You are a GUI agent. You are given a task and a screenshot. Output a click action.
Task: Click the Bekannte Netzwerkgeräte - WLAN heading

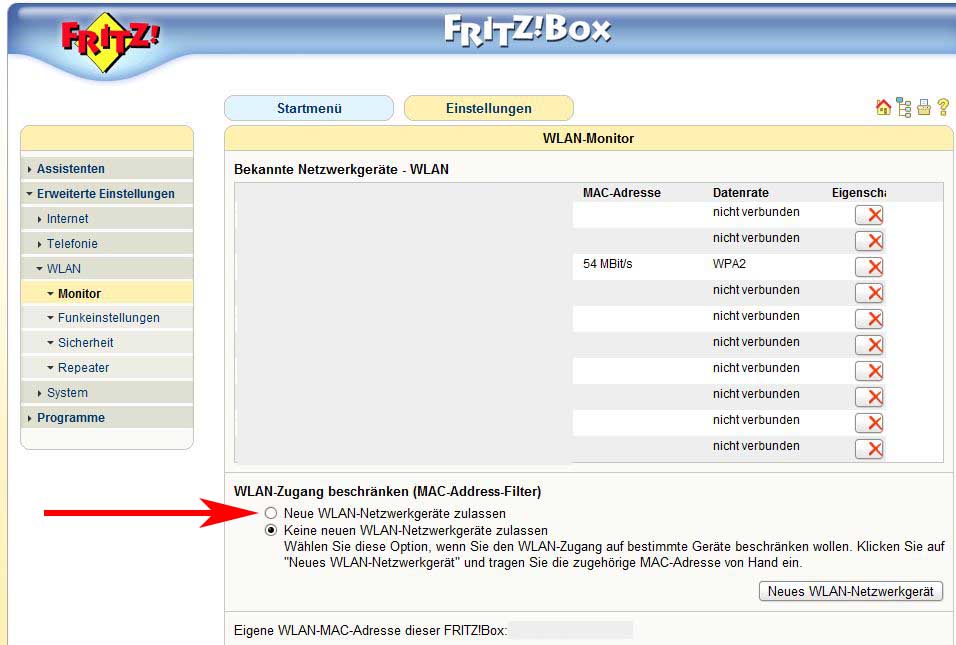pos(341,169)
